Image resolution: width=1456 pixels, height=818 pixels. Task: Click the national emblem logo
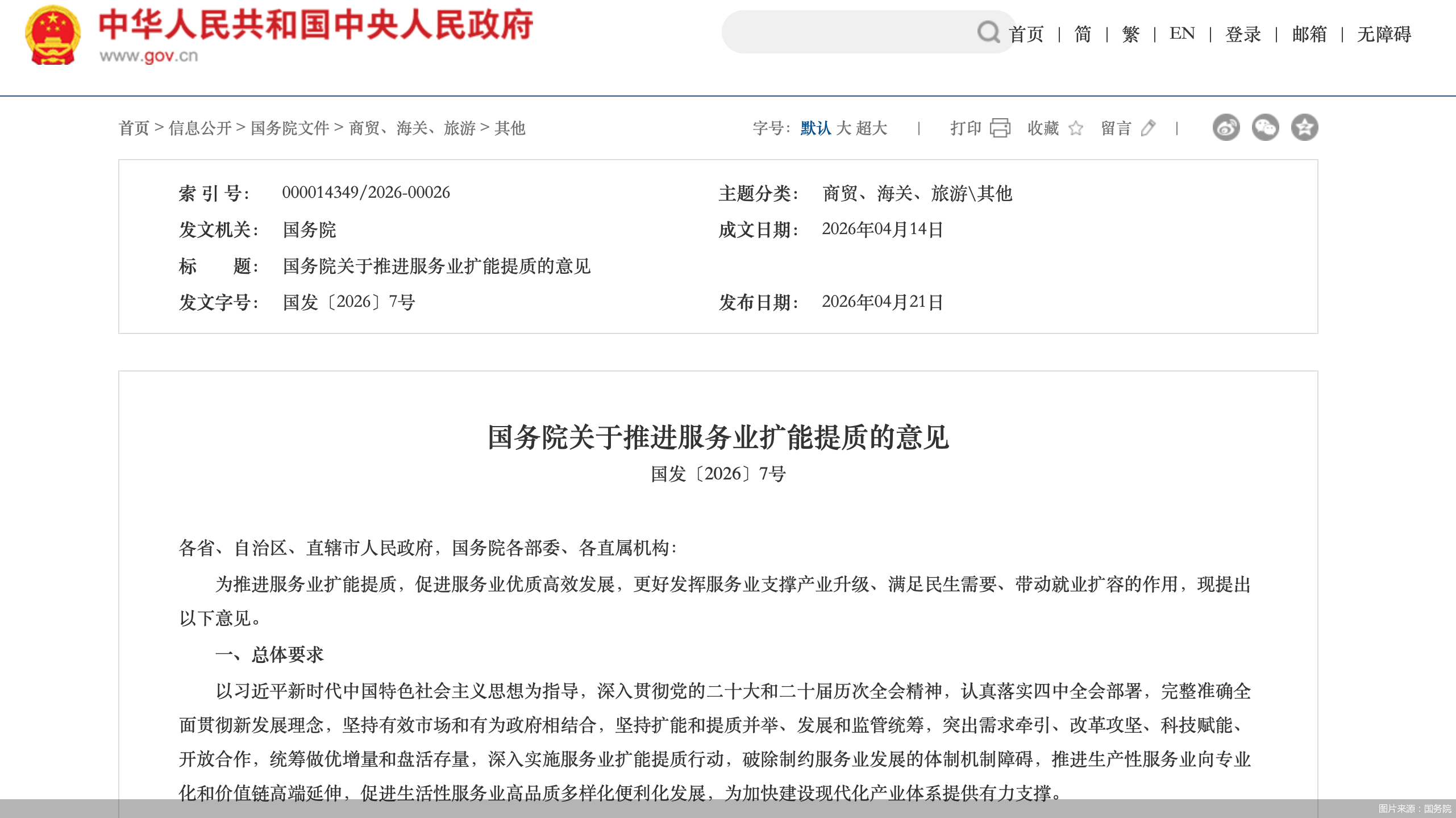tap(53, 33)
